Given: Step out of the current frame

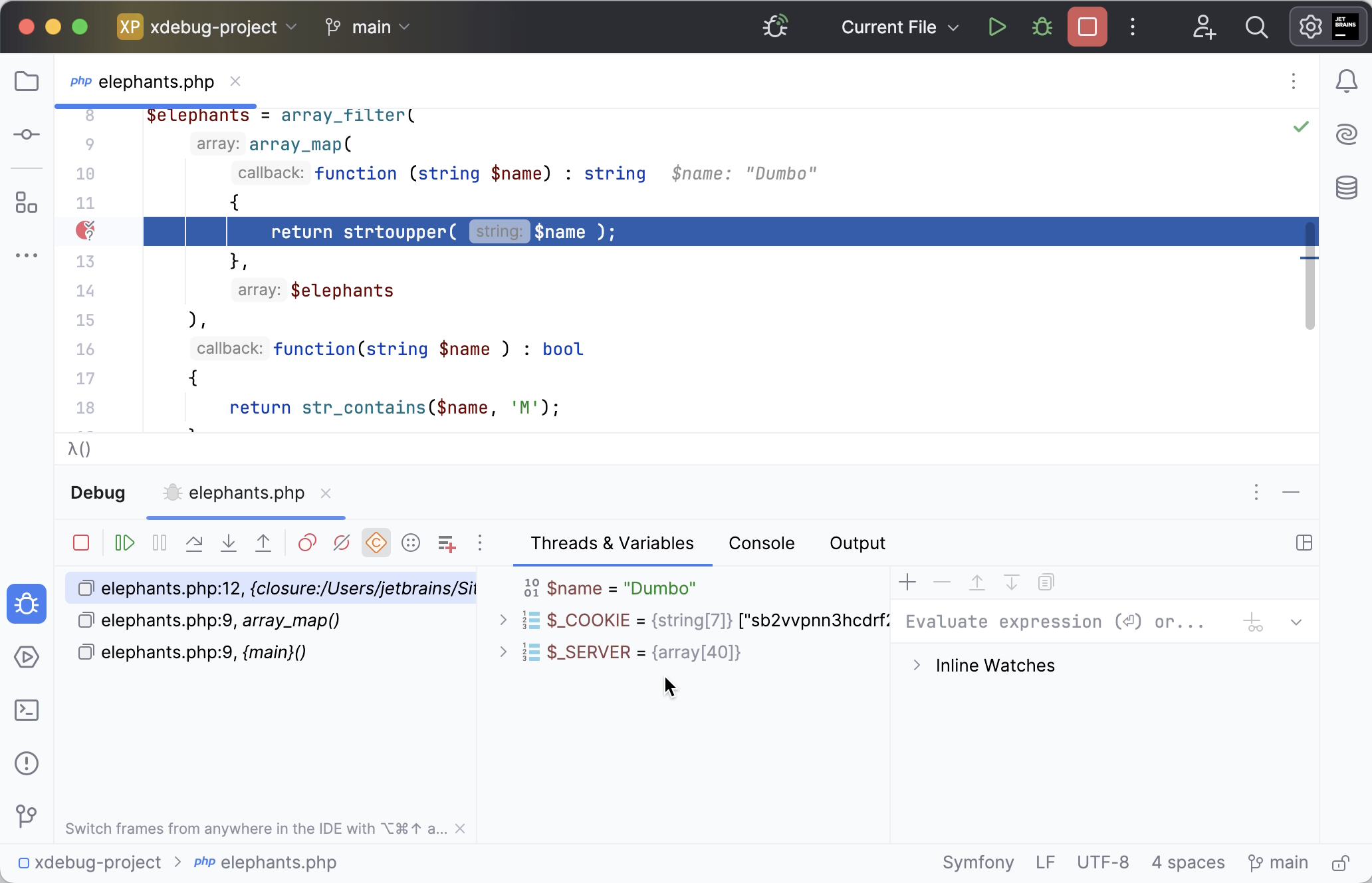Looking at the screenshot, I should coord(263,543).
